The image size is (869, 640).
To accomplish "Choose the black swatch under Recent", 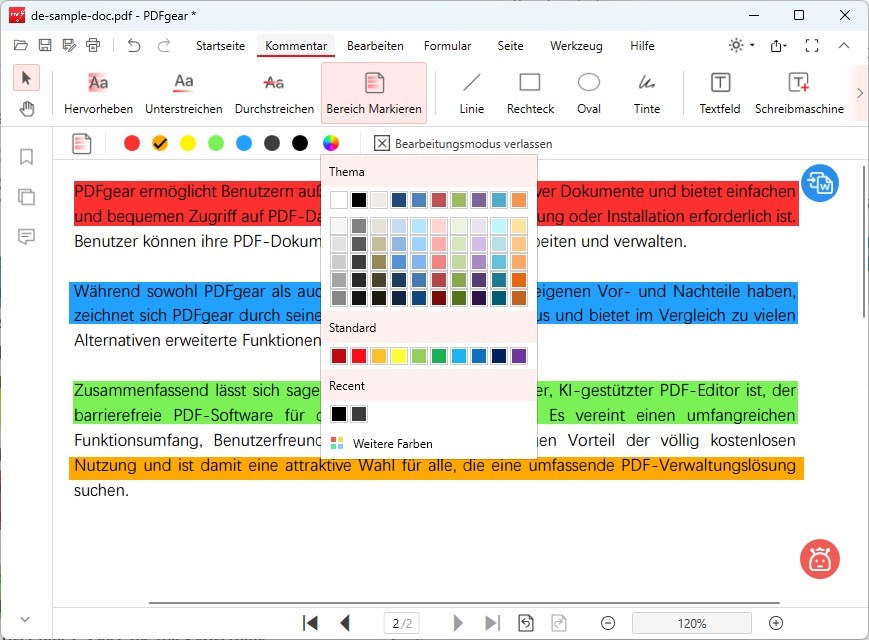I will click(x=339, y=414).
